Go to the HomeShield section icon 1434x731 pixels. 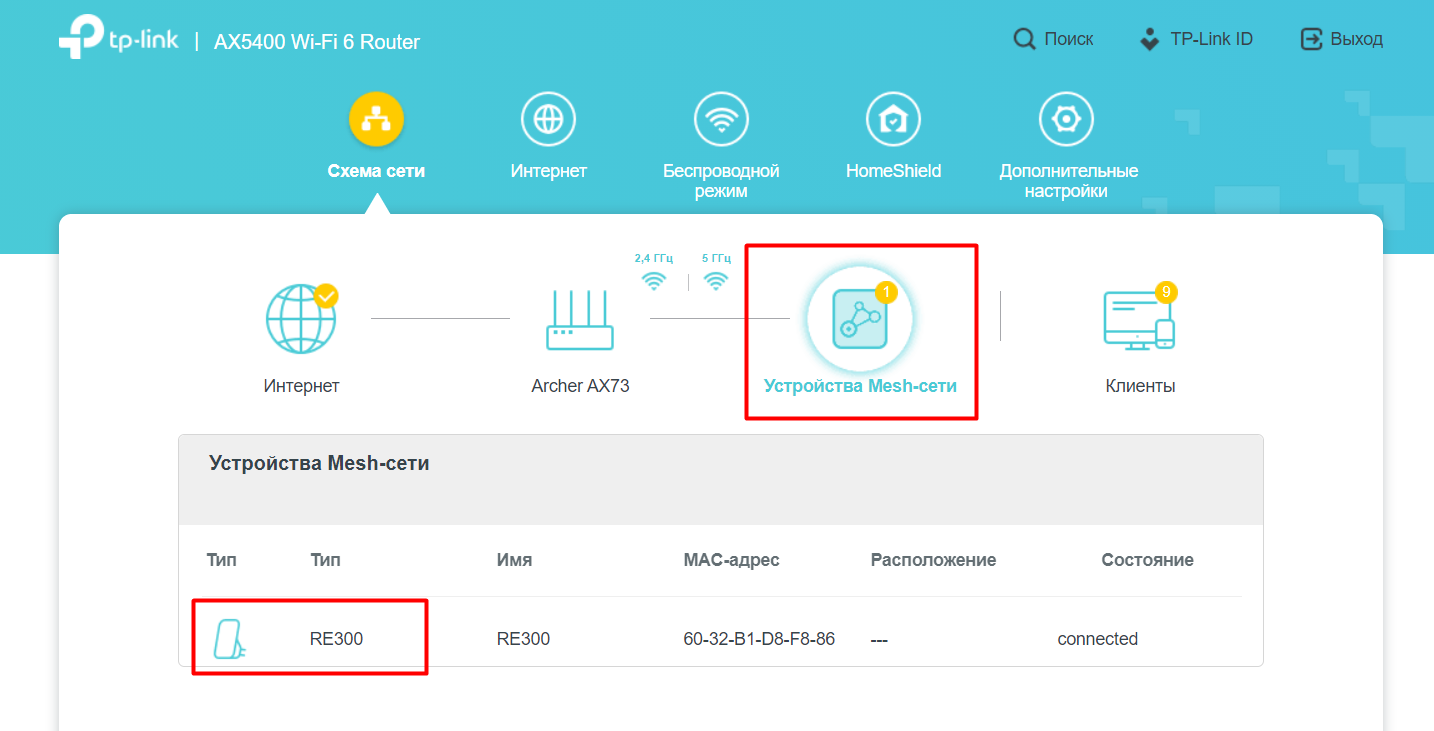(893, 121)
